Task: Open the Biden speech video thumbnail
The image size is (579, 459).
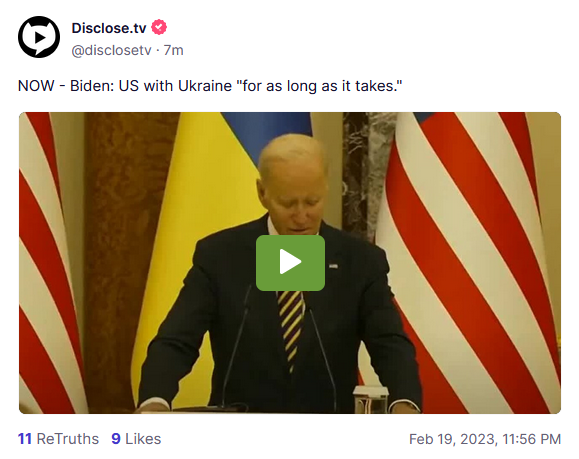Action: (x=290, y=263)
